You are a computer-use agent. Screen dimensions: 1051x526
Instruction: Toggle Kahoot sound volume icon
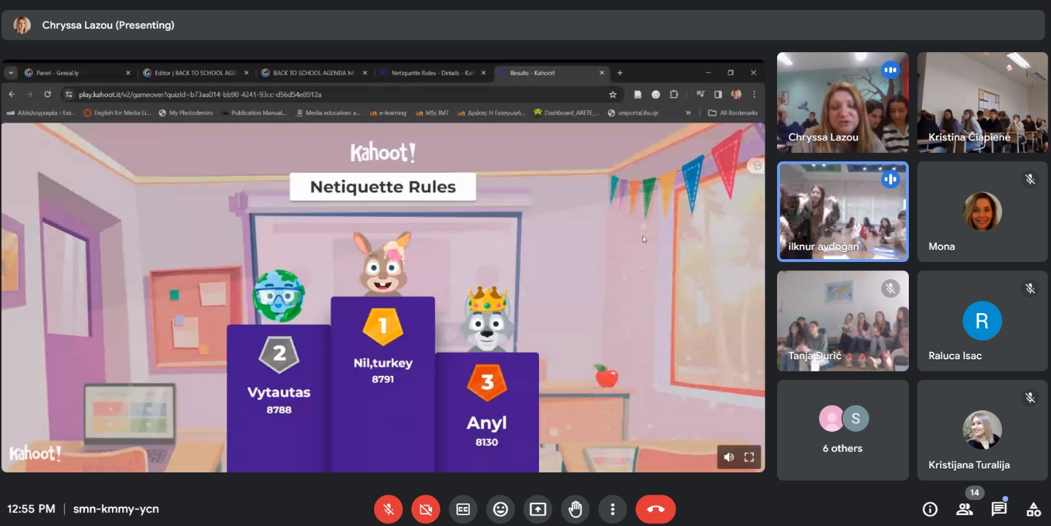click(729, 457)
